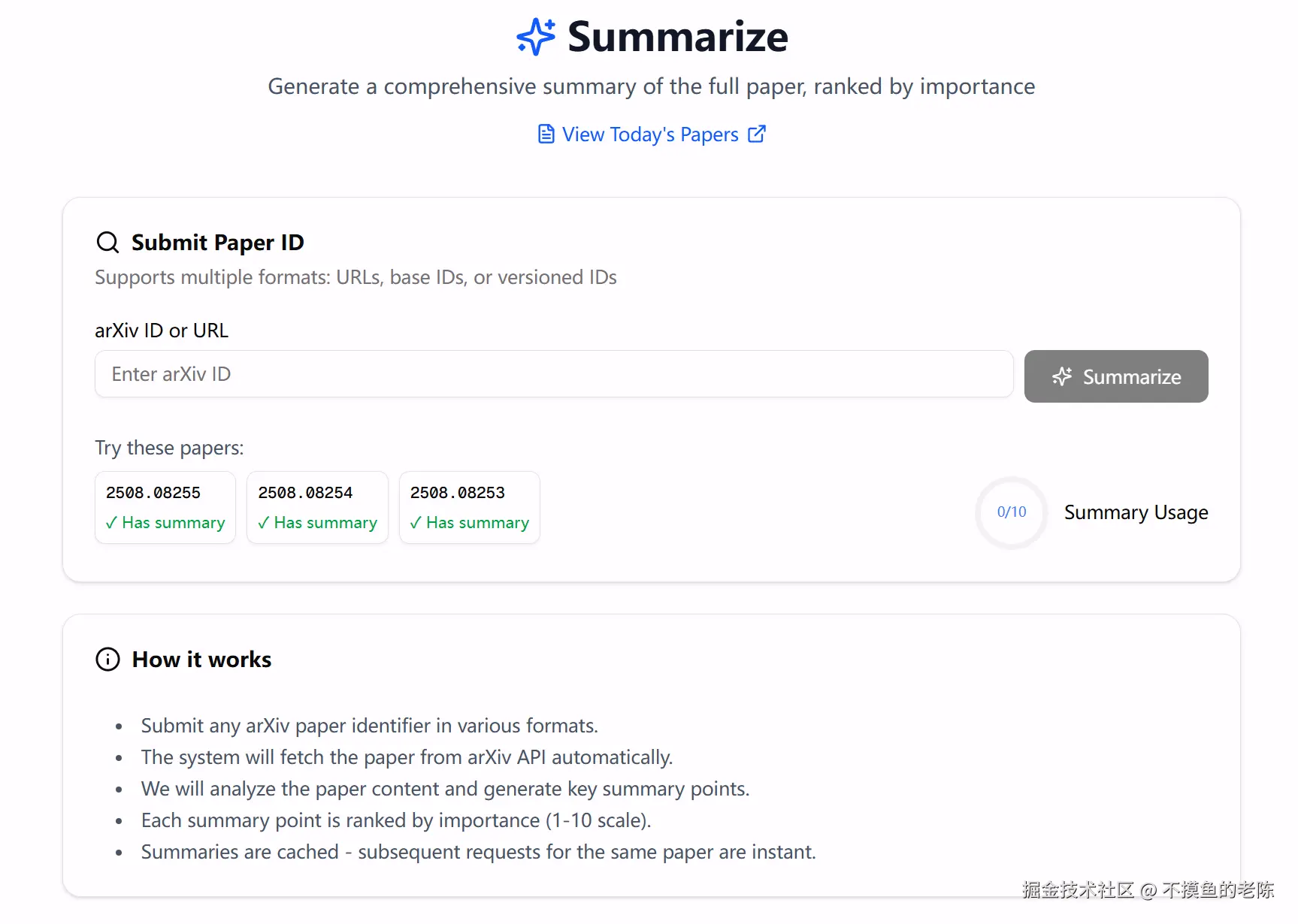Click the green checkmark under 2508.08255
This screenshot has height=924, width=1298.
pyautogui.click(x=111, y=523)
